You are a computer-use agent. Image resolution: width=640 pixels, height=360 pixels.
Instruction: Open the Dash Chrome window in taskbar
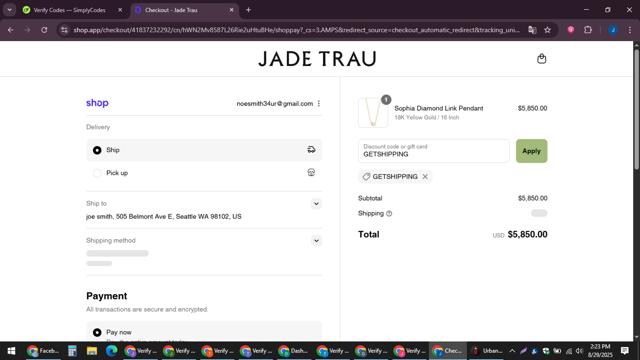click(293, 351)
